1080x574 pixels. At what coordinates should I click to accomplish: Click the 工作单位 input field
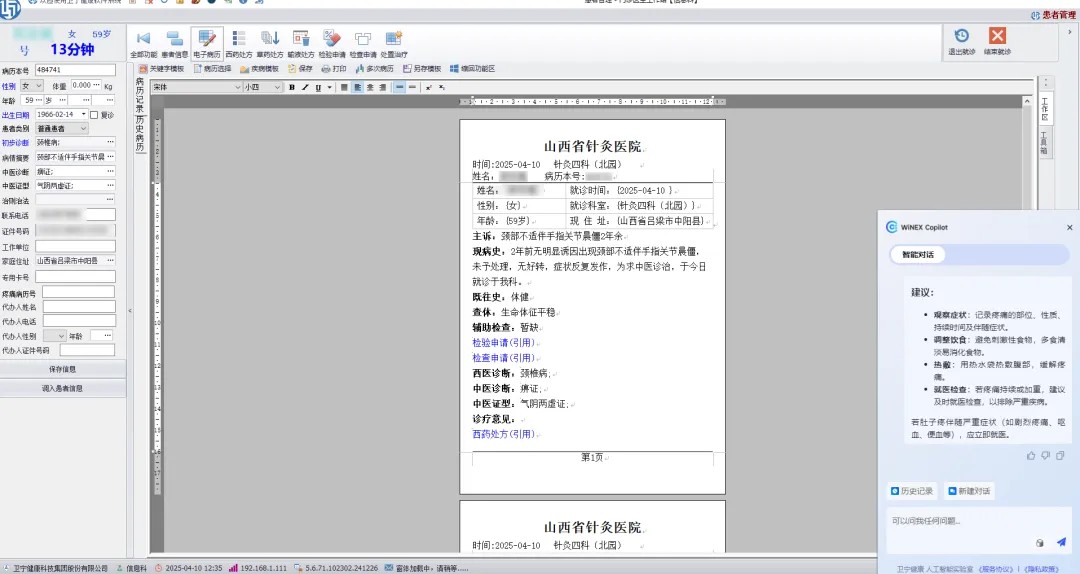click(x=75, y=247)
